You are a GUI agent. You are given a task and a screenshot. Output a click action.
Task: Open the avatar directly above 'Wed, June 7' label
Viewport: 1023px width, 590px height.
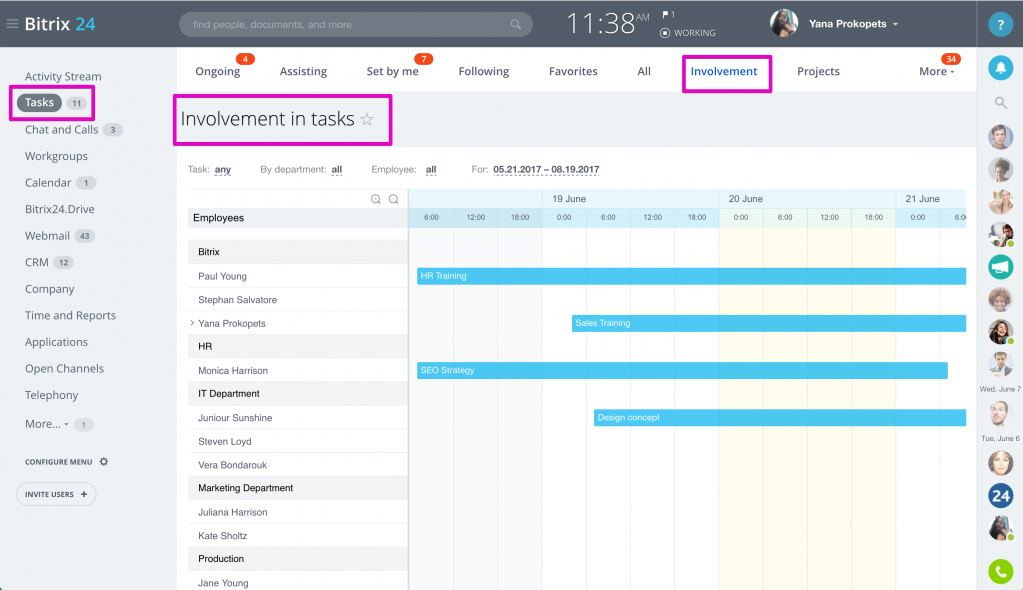coord(1000,364)
